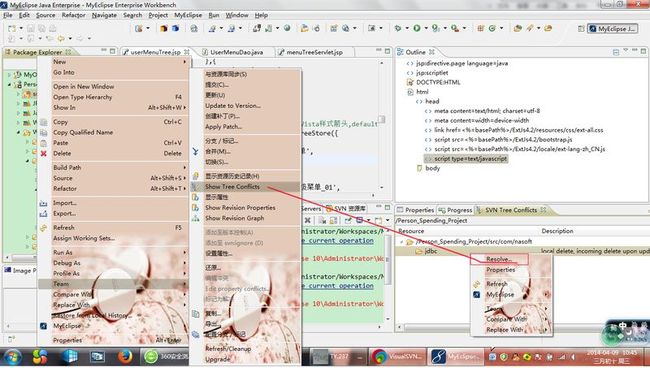The image size is (650, 368).
Task: Open the Debug button dropdown arrow
Action: click(x=407, y=28)
